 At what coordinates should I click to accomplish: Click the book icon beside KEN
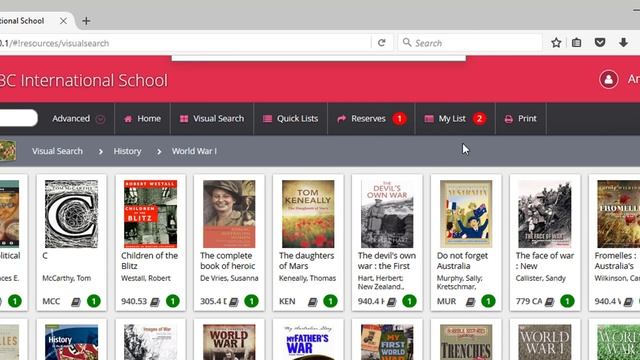(x=313, y=302)
